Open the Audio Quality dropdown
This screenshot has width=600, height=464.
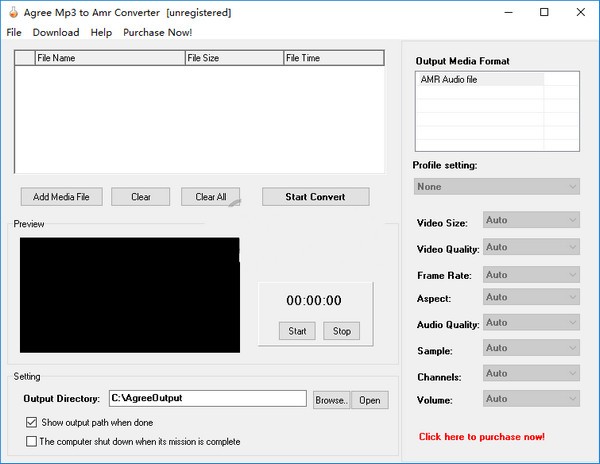[530, 323]
